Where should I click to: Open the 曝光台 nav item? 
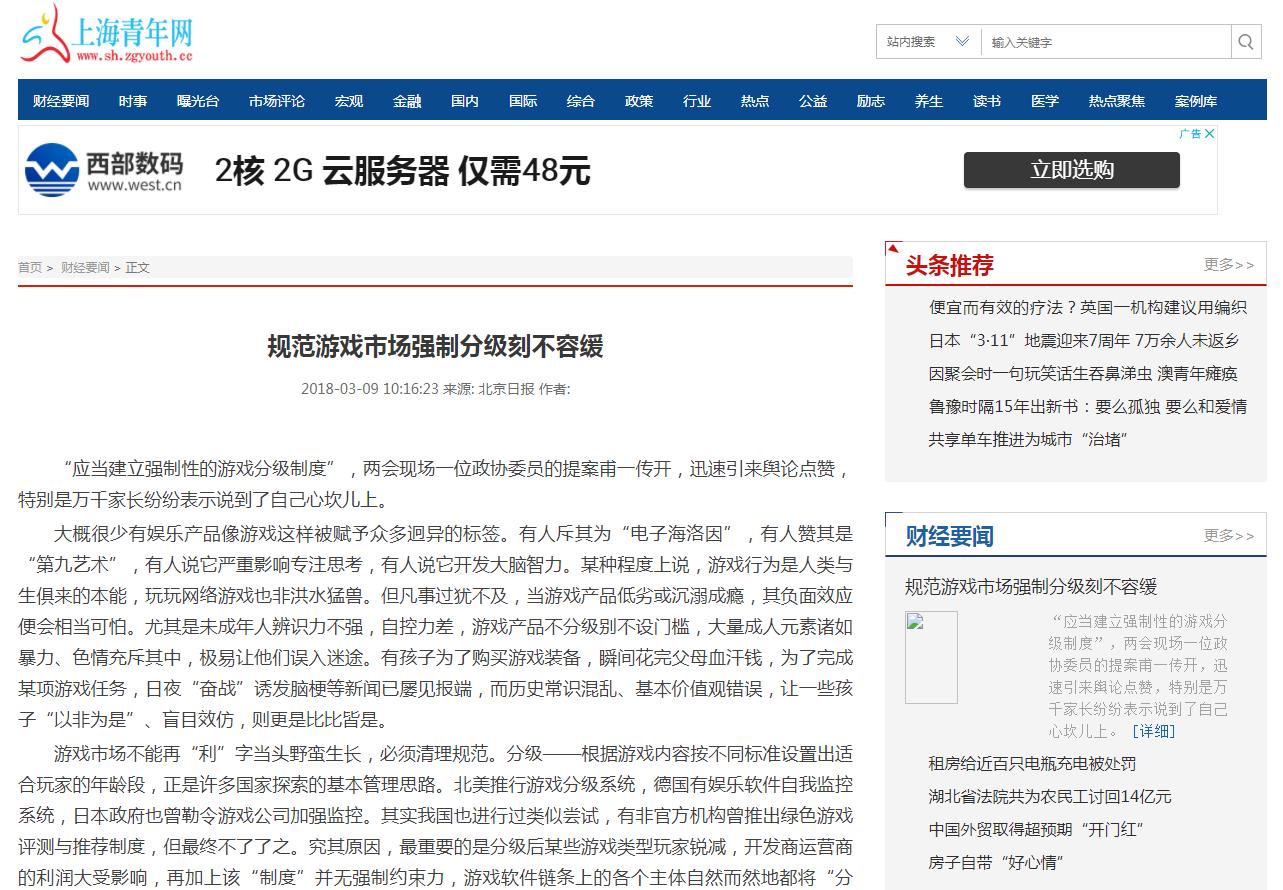198,101
